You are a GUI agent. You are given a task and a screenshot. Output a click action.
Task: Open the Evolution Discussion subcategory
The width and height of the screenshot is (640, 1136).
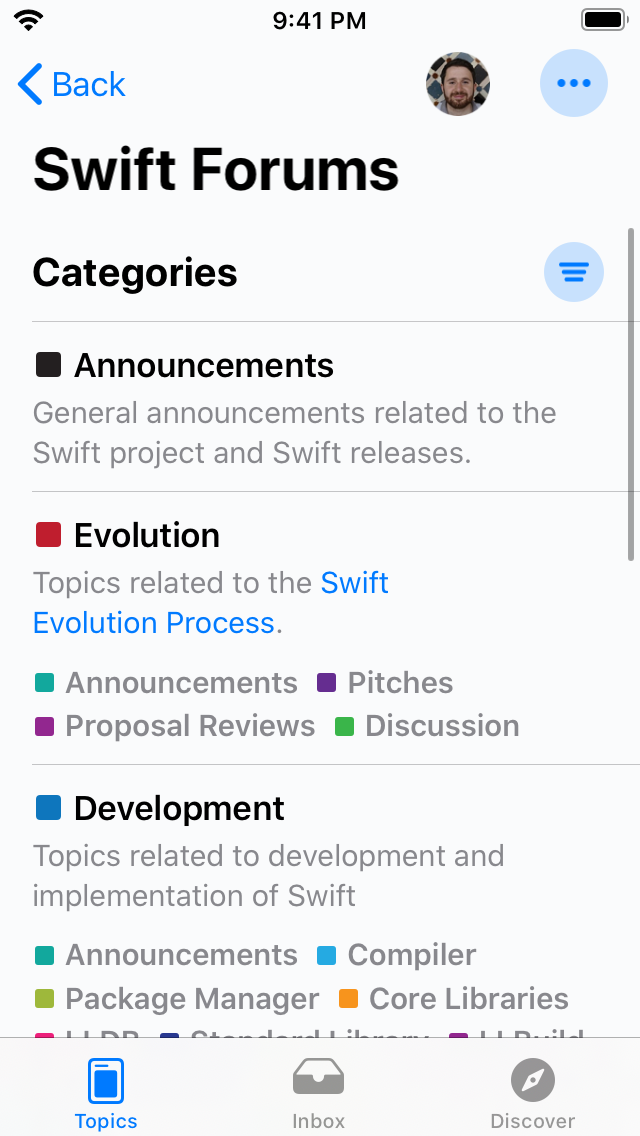[x=441, y=726]
